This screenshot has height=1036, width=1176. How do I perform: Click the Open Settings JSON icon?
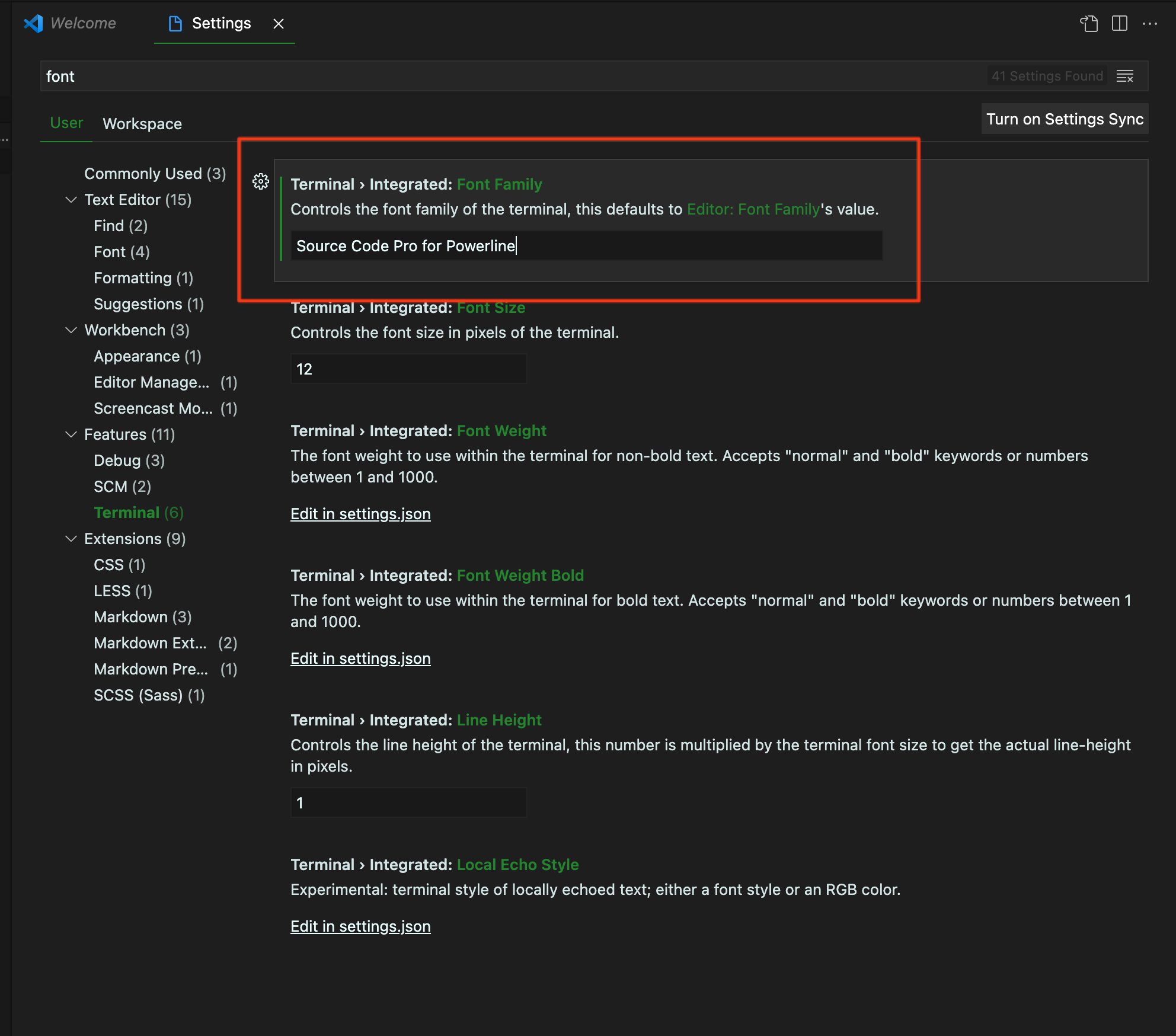pyautogui.click(x=1089, y=24)
